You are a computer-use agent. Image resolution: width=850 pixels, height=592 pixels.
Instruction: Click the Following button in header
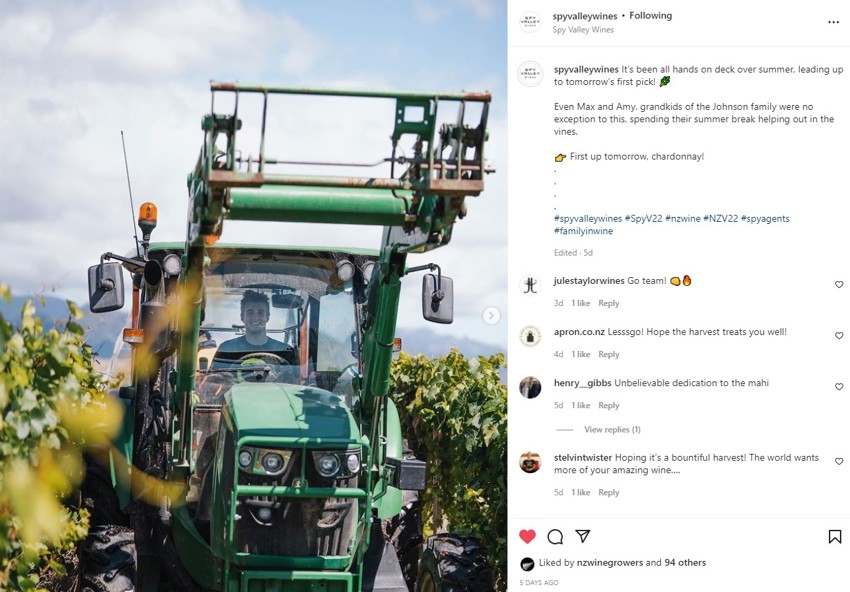[x=651, y=16]
